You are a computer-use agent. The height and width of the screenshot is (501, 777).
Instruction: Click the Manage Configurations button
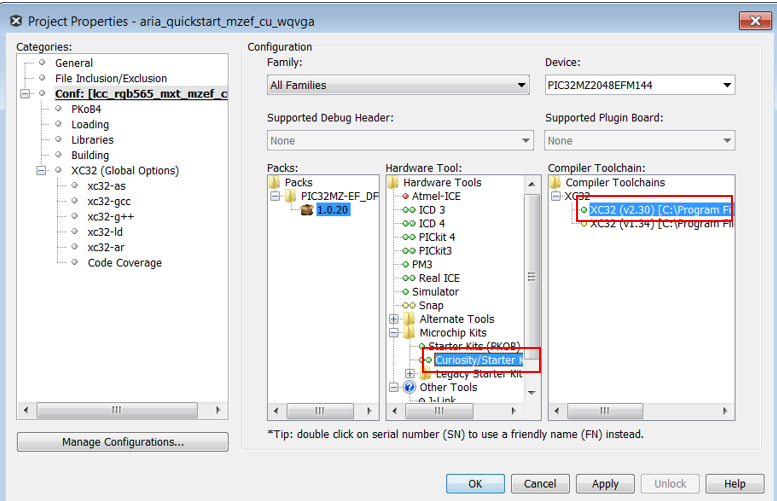tap(123, 442)
